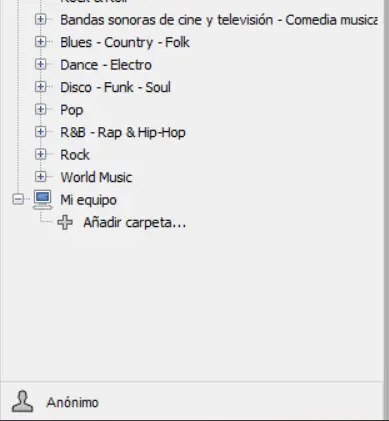Select the Dance - Electro label
This screenshot has height=421, width=389.
[106, 65]
